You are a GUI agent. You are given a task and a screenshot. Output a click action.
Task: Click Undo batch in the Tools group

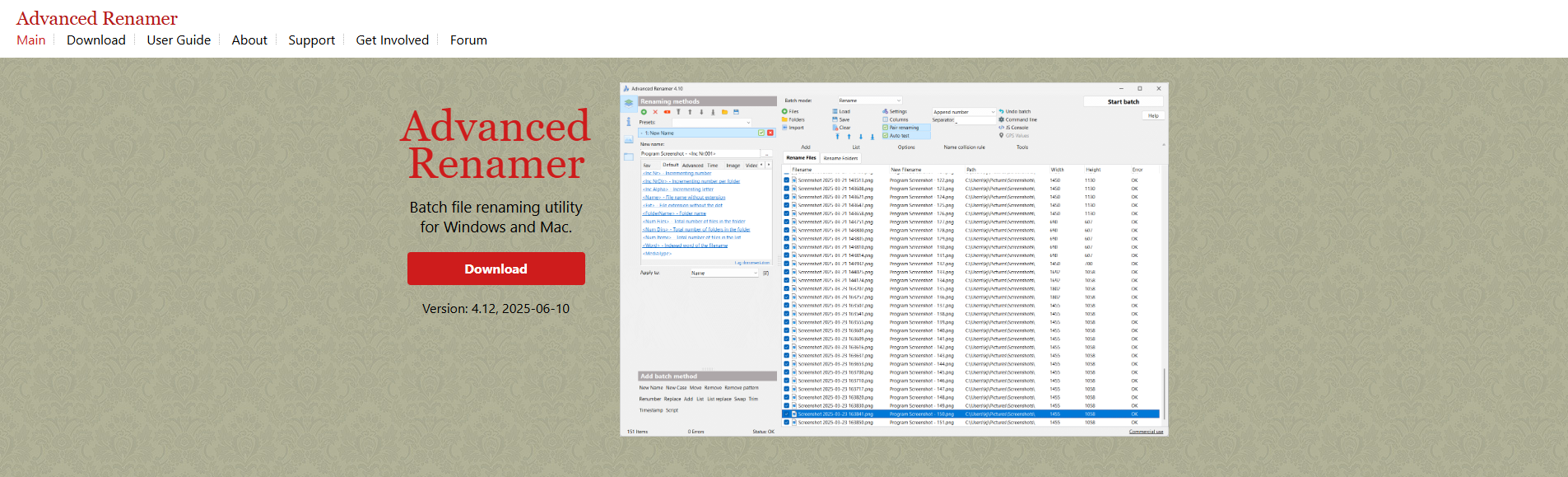pyautogui.click(x=1015, y=111)
